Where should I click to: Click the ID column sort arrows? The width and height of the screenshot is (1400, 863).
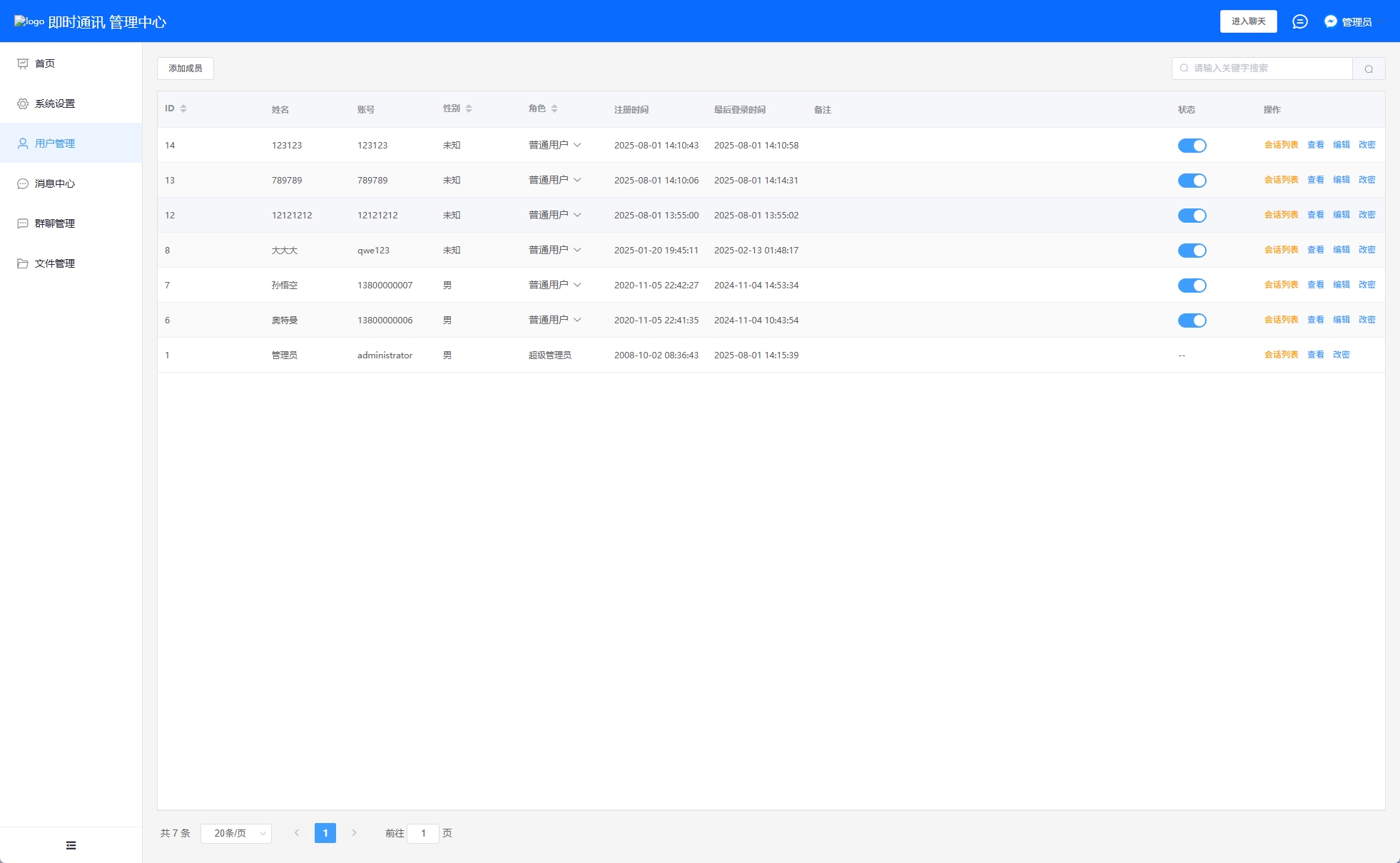pyautogui.click(x=183, y=108)
